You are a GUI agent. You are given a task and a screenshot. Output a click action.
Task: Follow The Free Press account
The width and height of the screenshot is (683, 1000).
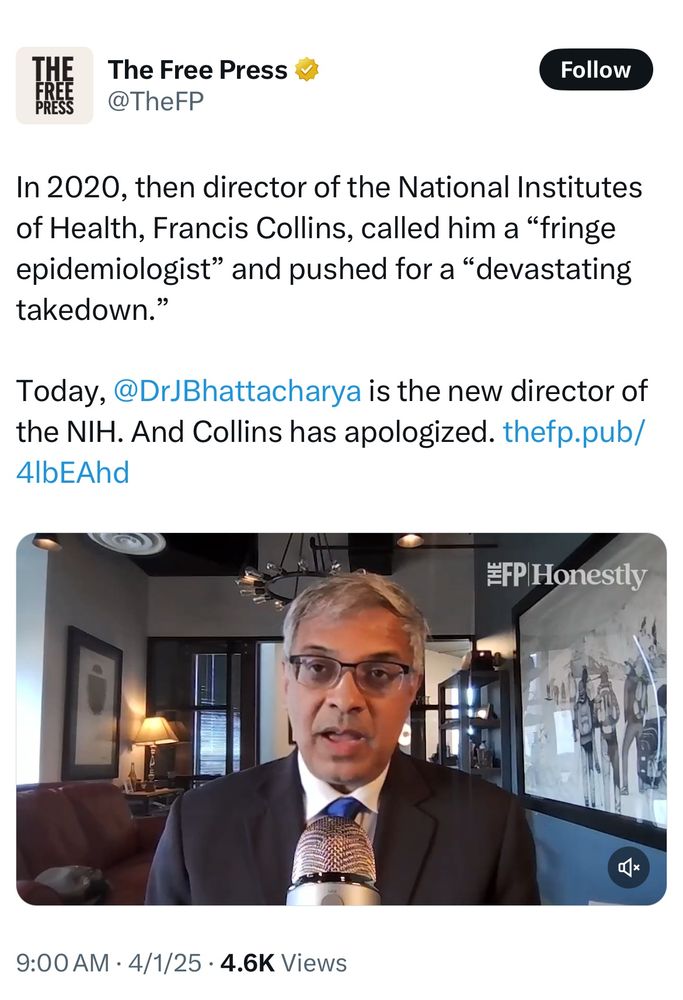click(x=596, y=69)
